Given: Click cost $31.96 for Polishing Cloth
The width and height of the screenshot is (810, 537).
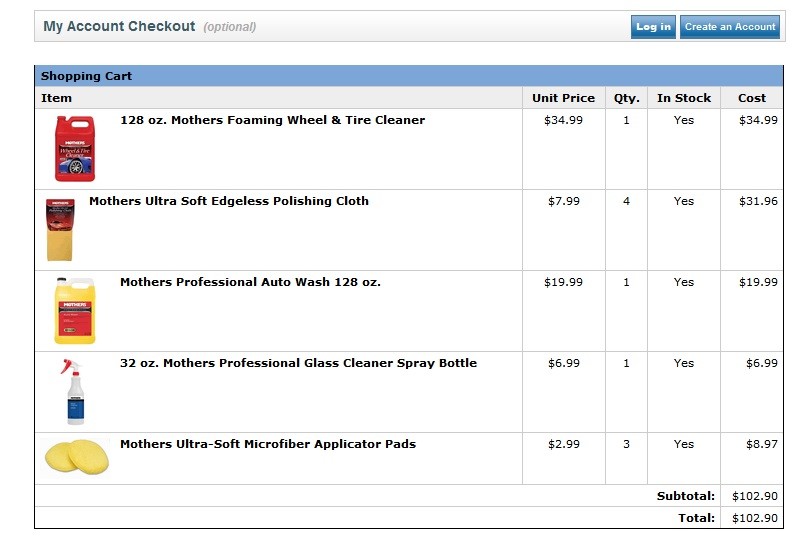Looking at the screenshot, I should coord(758,201).
